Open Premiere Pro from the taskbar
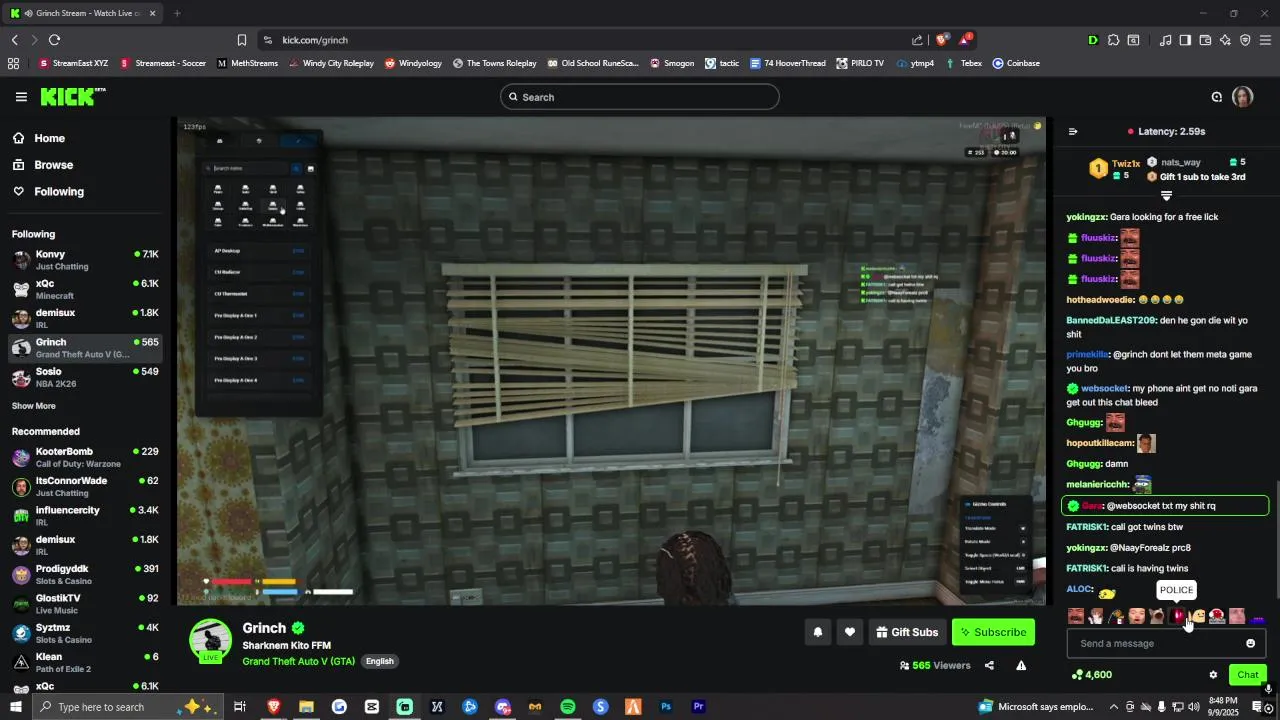The width and height of the screenshot is (1280, 720). [699, 707]
